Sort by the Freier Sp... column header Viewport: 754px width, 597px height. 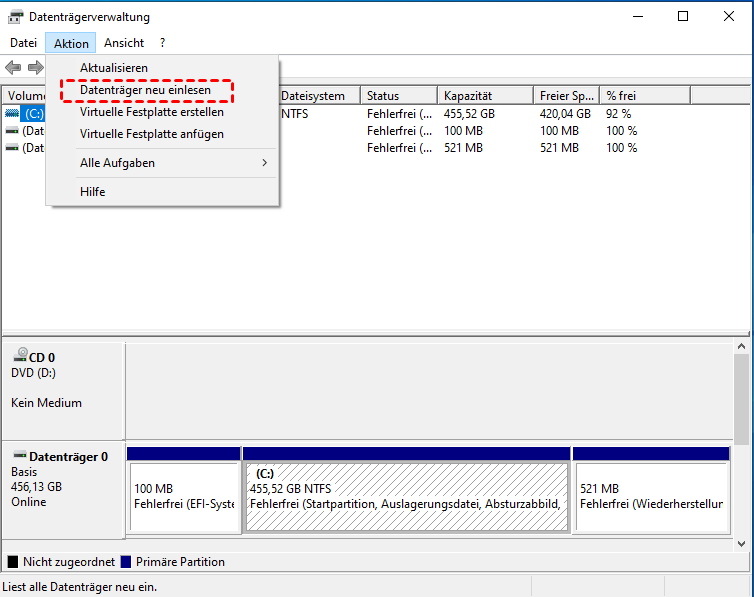(566, 96)
